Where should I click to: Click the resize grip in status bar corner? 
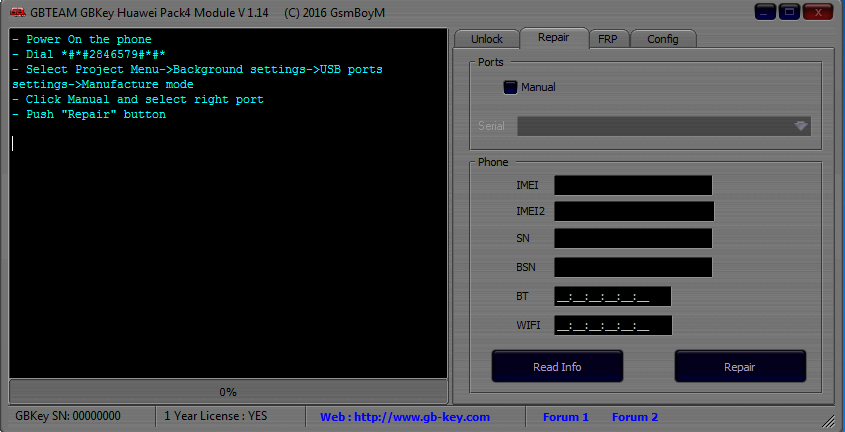pos(827,420)
